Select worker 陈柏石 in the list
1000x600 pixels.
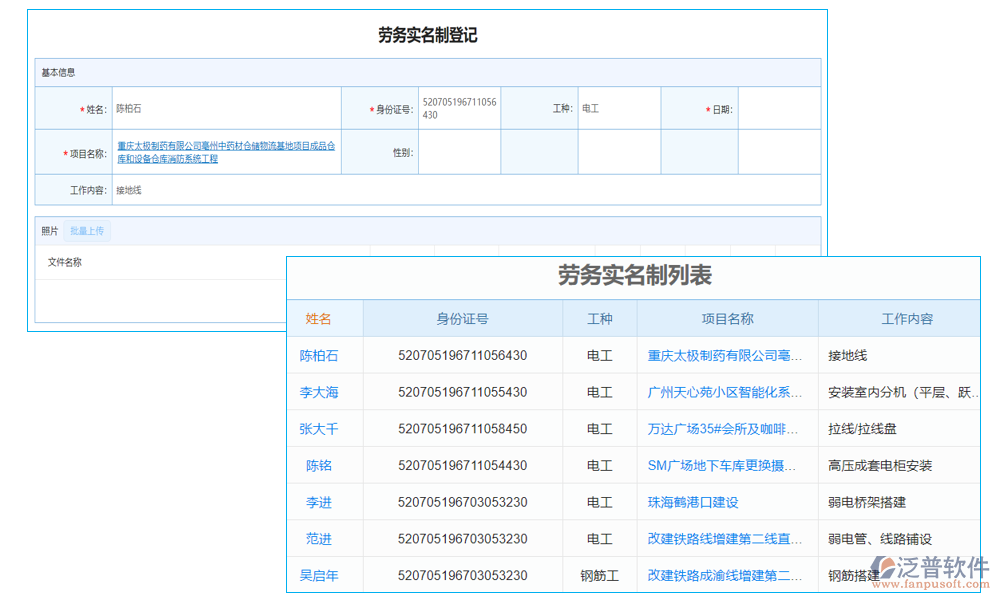[320, 355]
